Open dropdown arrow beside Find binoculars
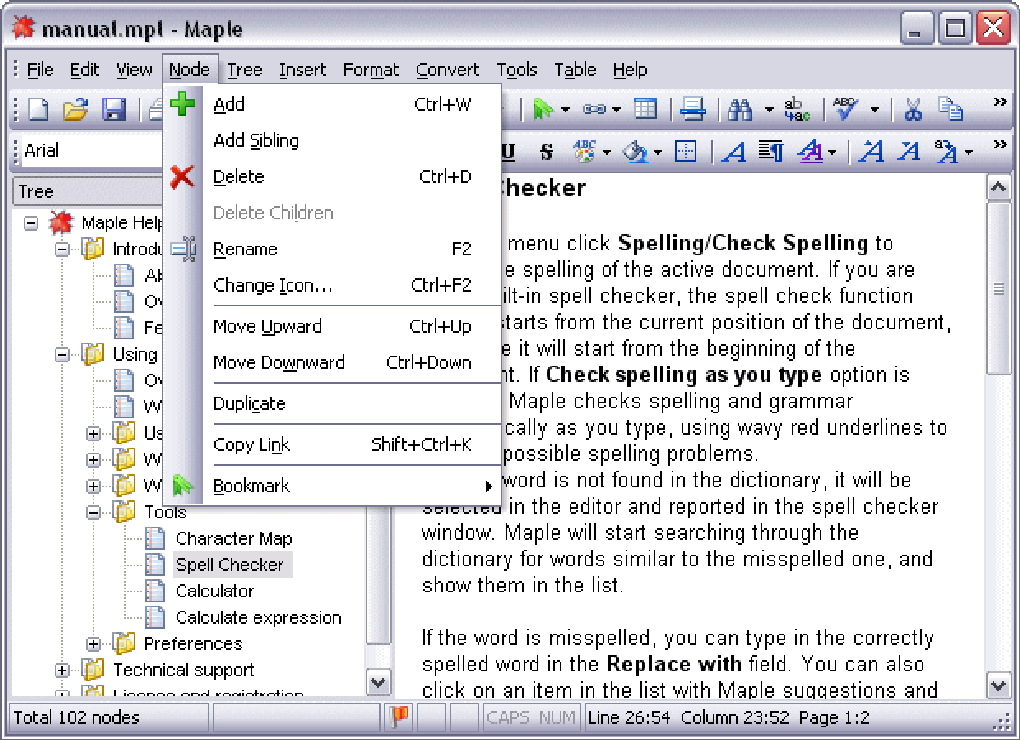 pos(769,109)
